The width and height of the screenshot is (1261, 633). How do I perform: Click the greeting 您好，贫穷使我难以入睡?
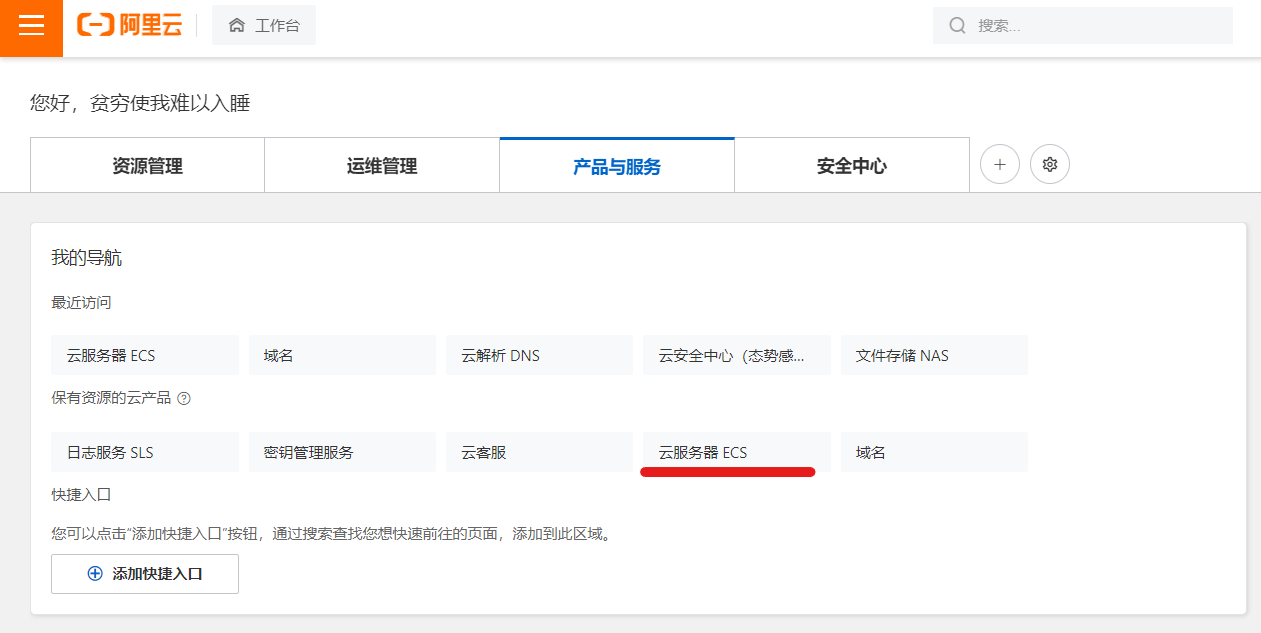click(140, 102)
